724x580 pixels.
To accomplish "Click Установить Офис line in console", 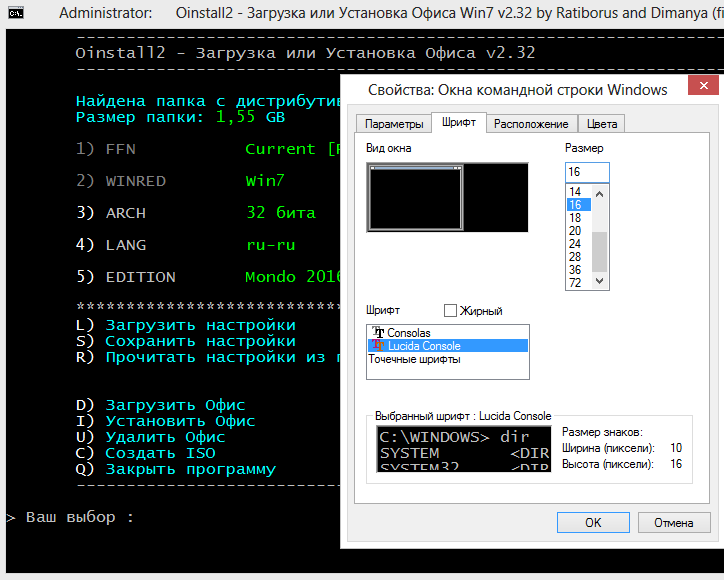I will click(165, 421).
